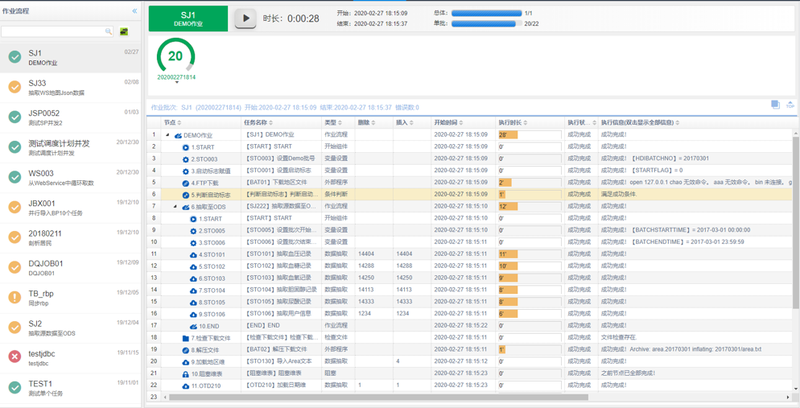Click the folder icon of 7.检查下载文件 node
The width and height of the screenshot is (800, 408).
(186, 338)
